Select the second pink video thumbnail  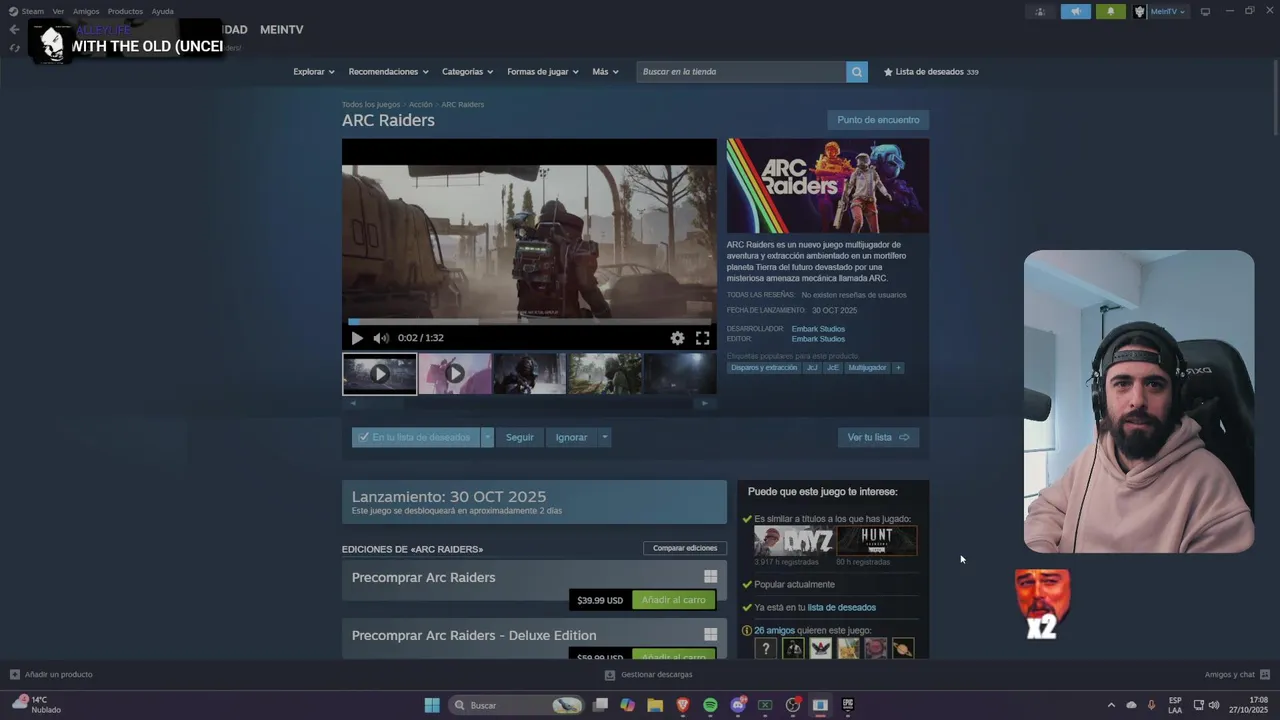tap(455, 374)
